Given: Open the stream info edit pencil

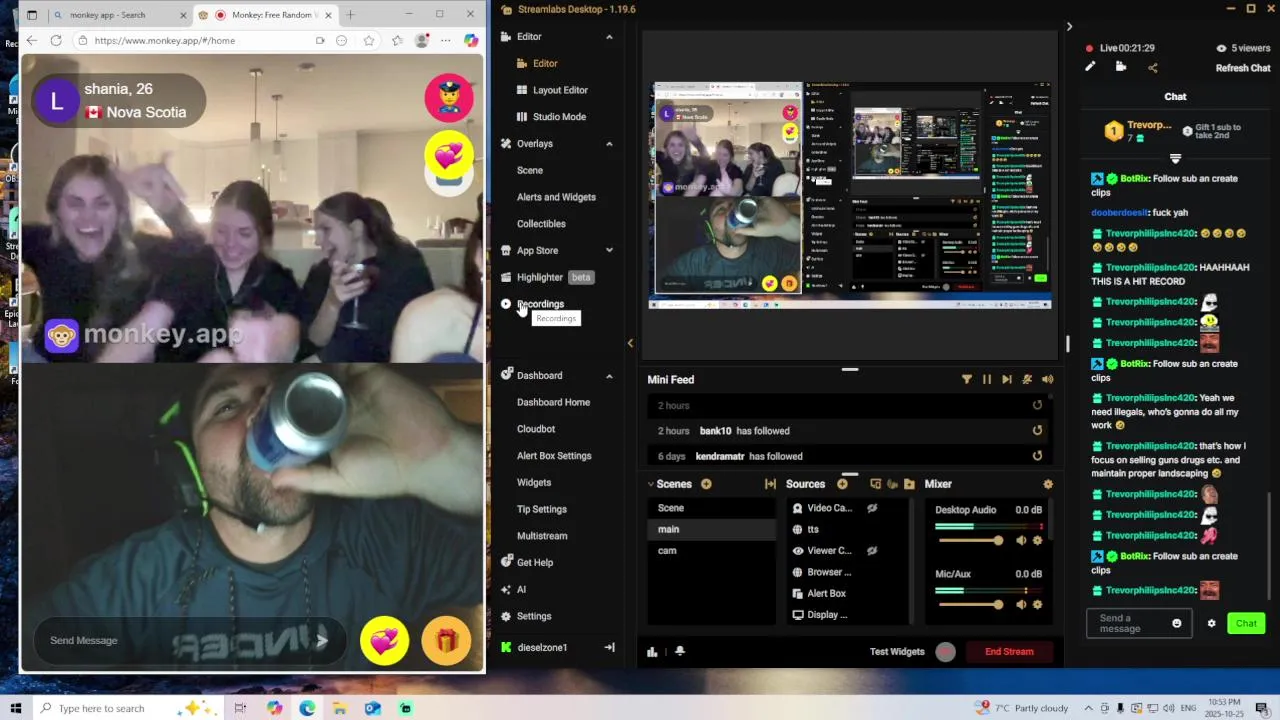Looking at the screenshot, I should [1090, 67].
